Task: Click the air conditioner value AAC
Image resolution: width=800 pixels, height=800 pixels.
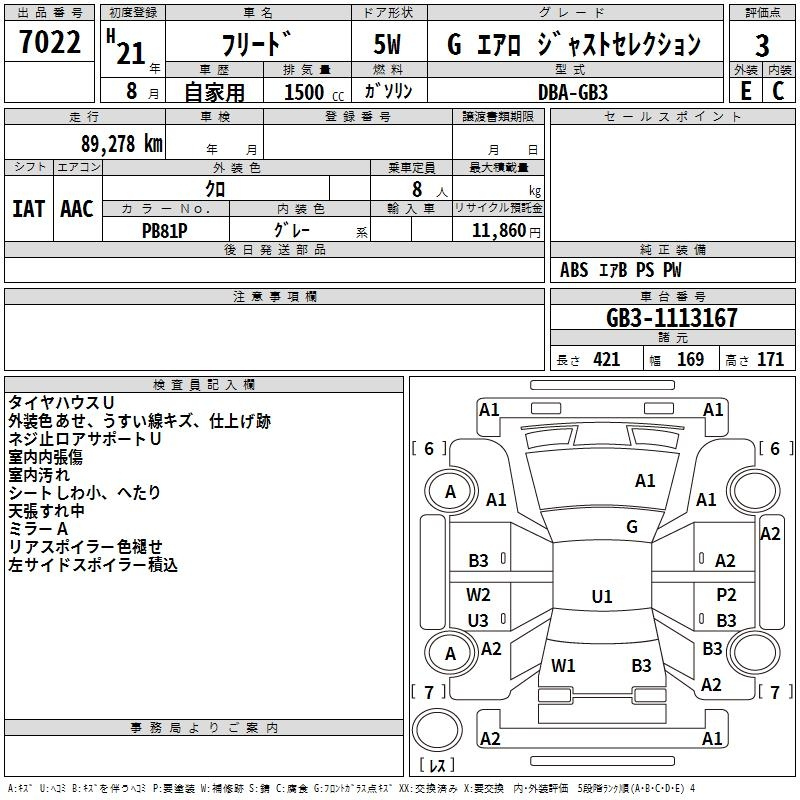Action: pos(77,209)
